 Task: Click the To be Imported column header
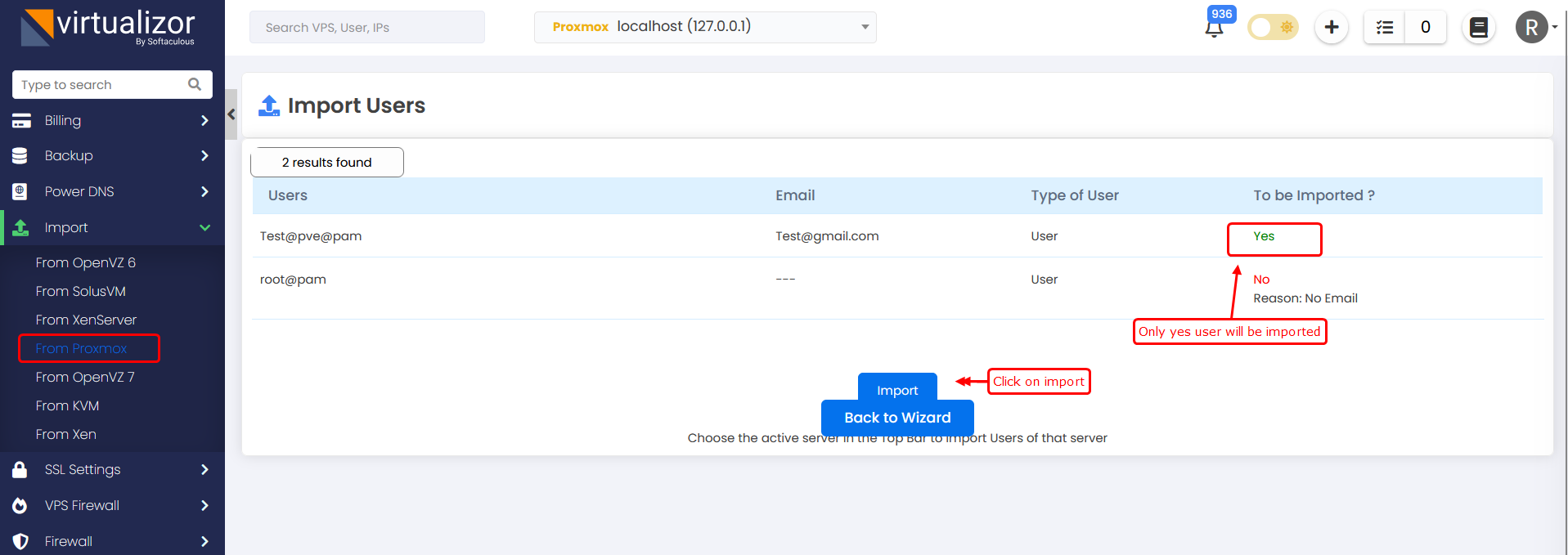pyautogui.click(x=1314, y=195)
